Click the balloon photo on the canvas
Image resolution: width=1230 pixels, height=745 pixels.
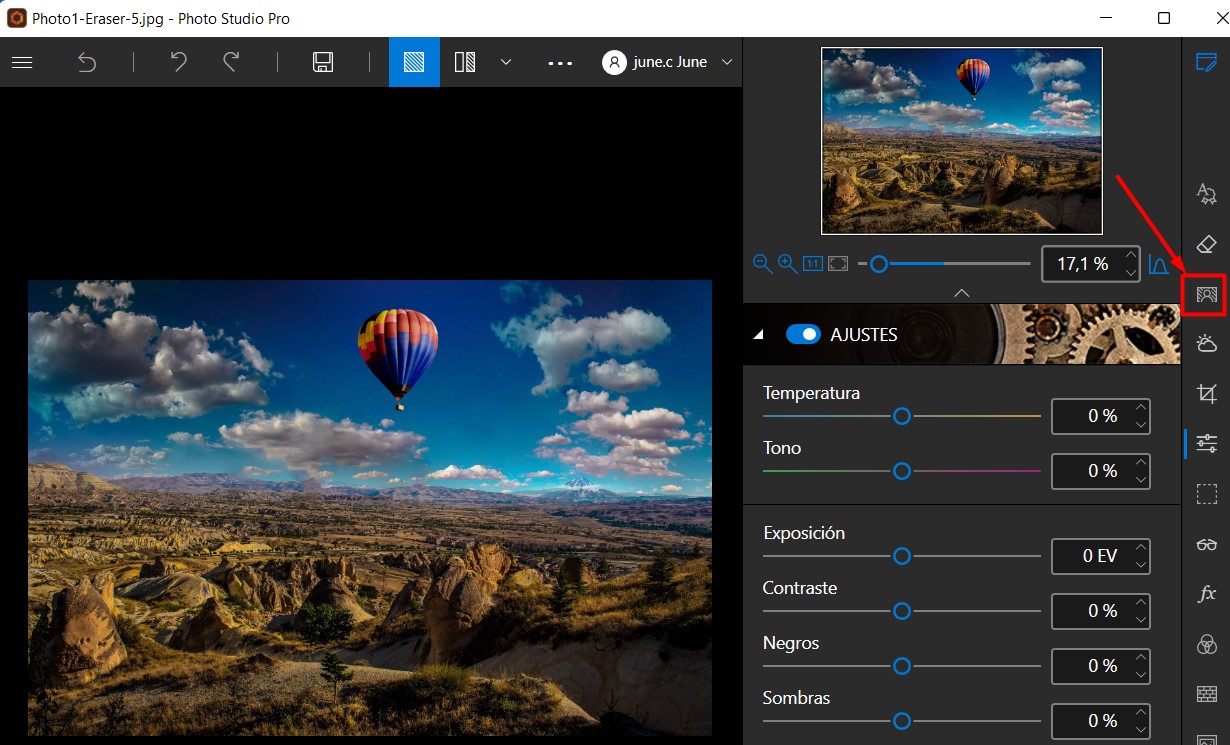[x=370, y=508]
